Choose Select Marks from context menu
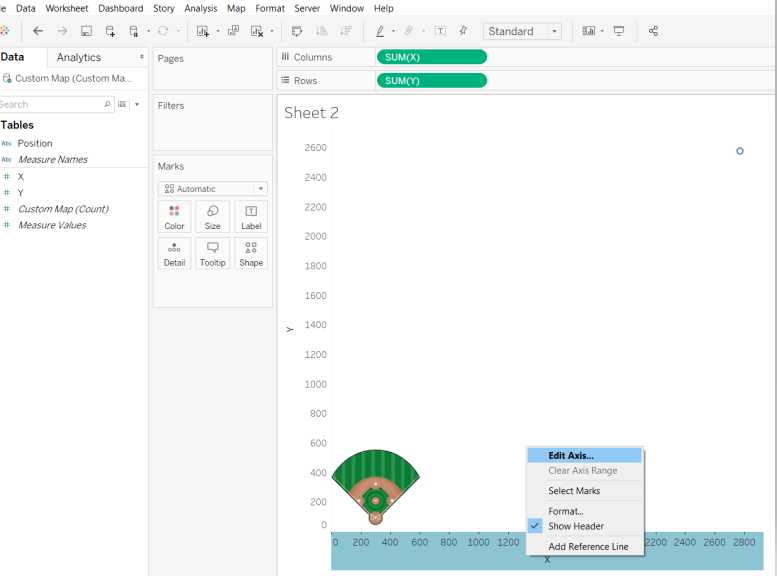The width and height of the screenshot is (777, 576). pyautogui.click(x=585, y=491)
